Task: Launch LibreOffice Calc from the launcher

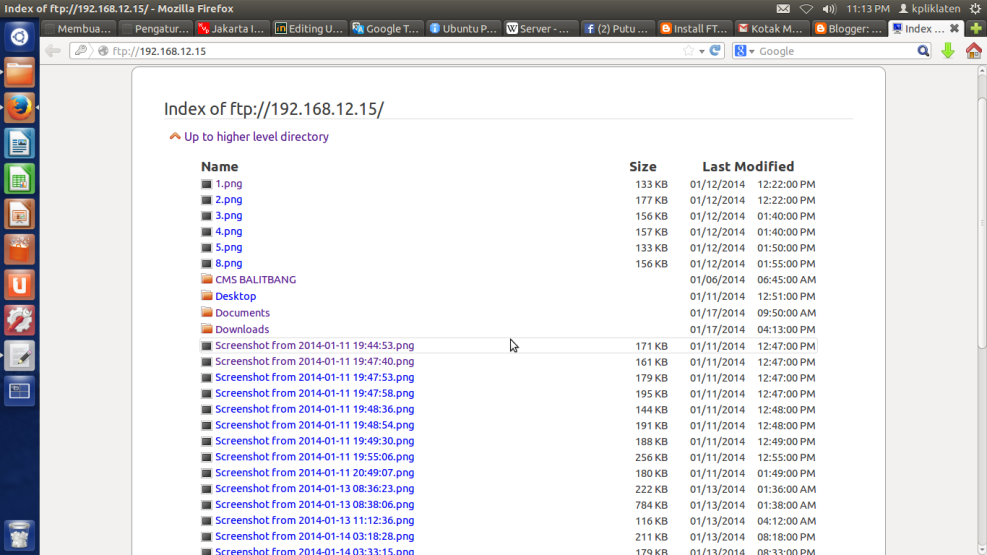Action: [x=20, y=179]
